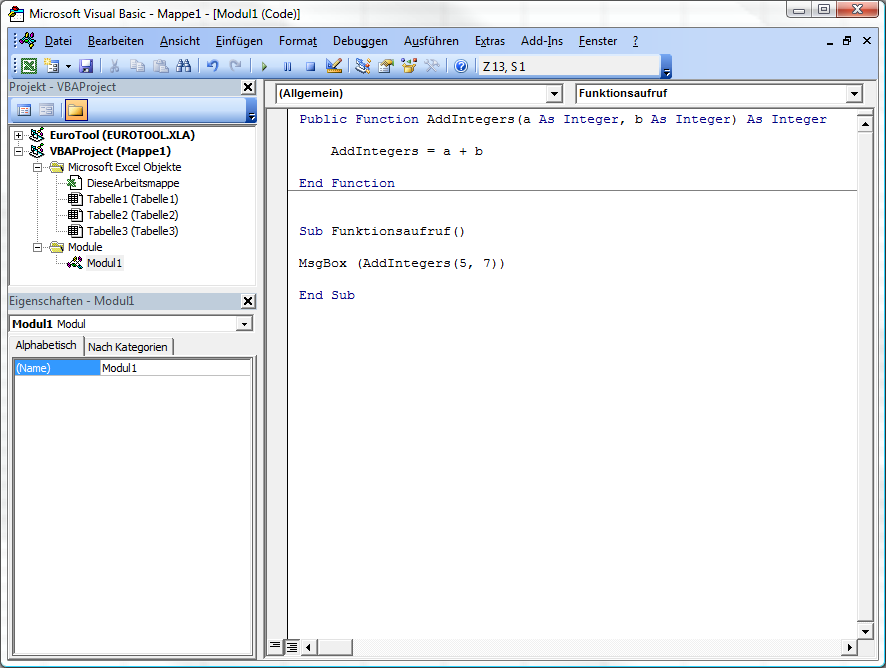
Task: Run the macro with the green play icon
Action: 264,66
